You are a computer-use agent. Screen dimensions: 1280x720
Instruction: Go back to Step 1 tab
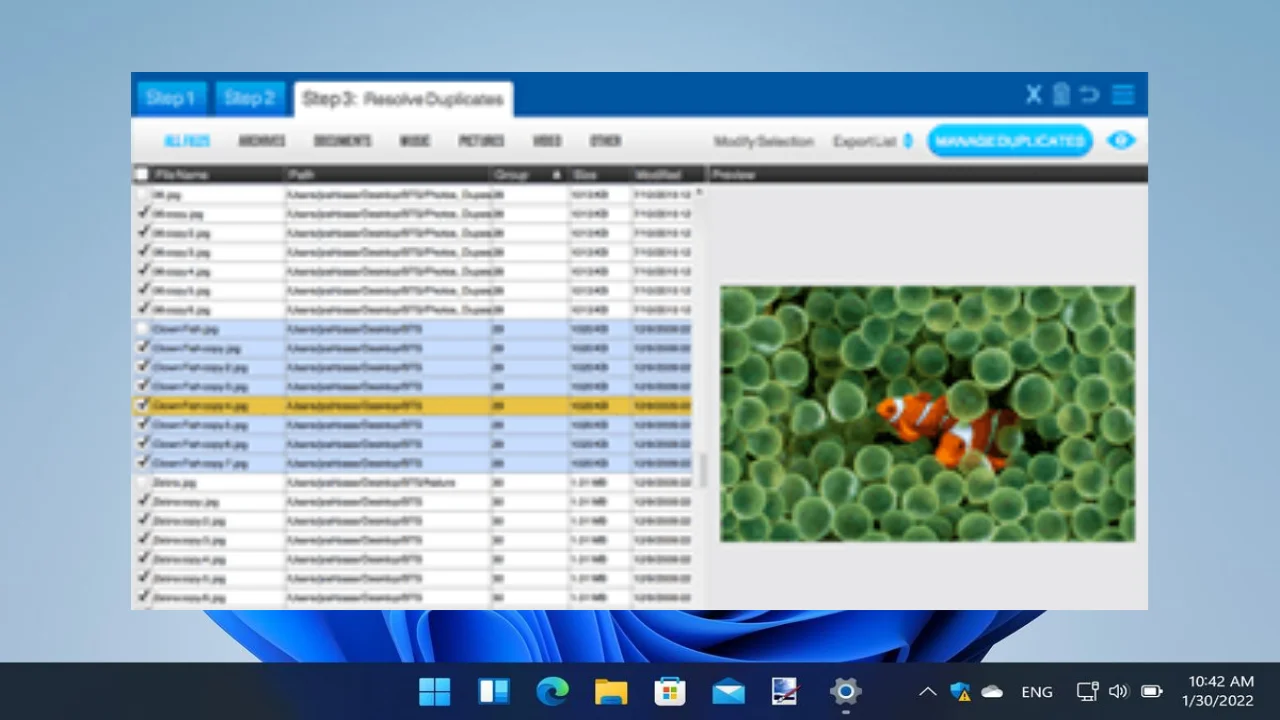(x=171, y=98)
